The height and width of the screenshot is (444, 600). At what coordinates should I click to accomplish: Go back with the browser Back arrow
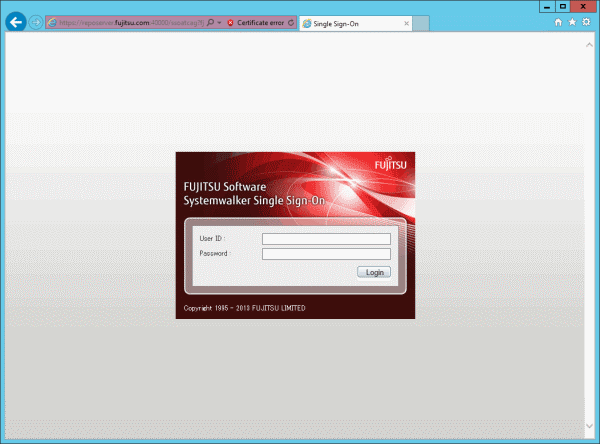click(x=16, y=22)
